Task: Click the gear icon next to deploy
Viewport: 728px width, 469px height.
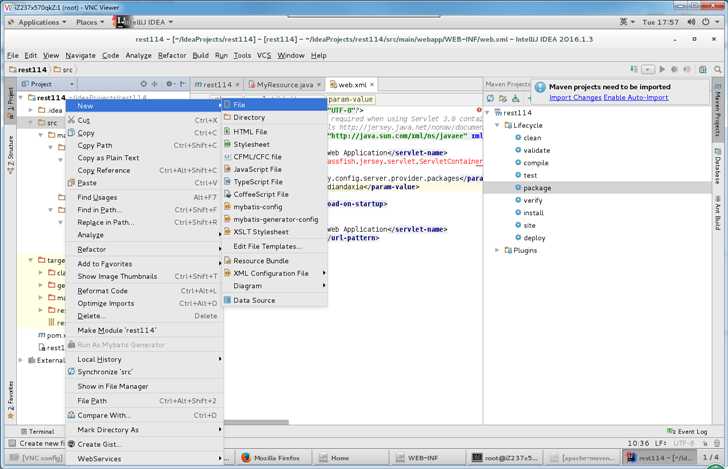Action: click(518, 238)
